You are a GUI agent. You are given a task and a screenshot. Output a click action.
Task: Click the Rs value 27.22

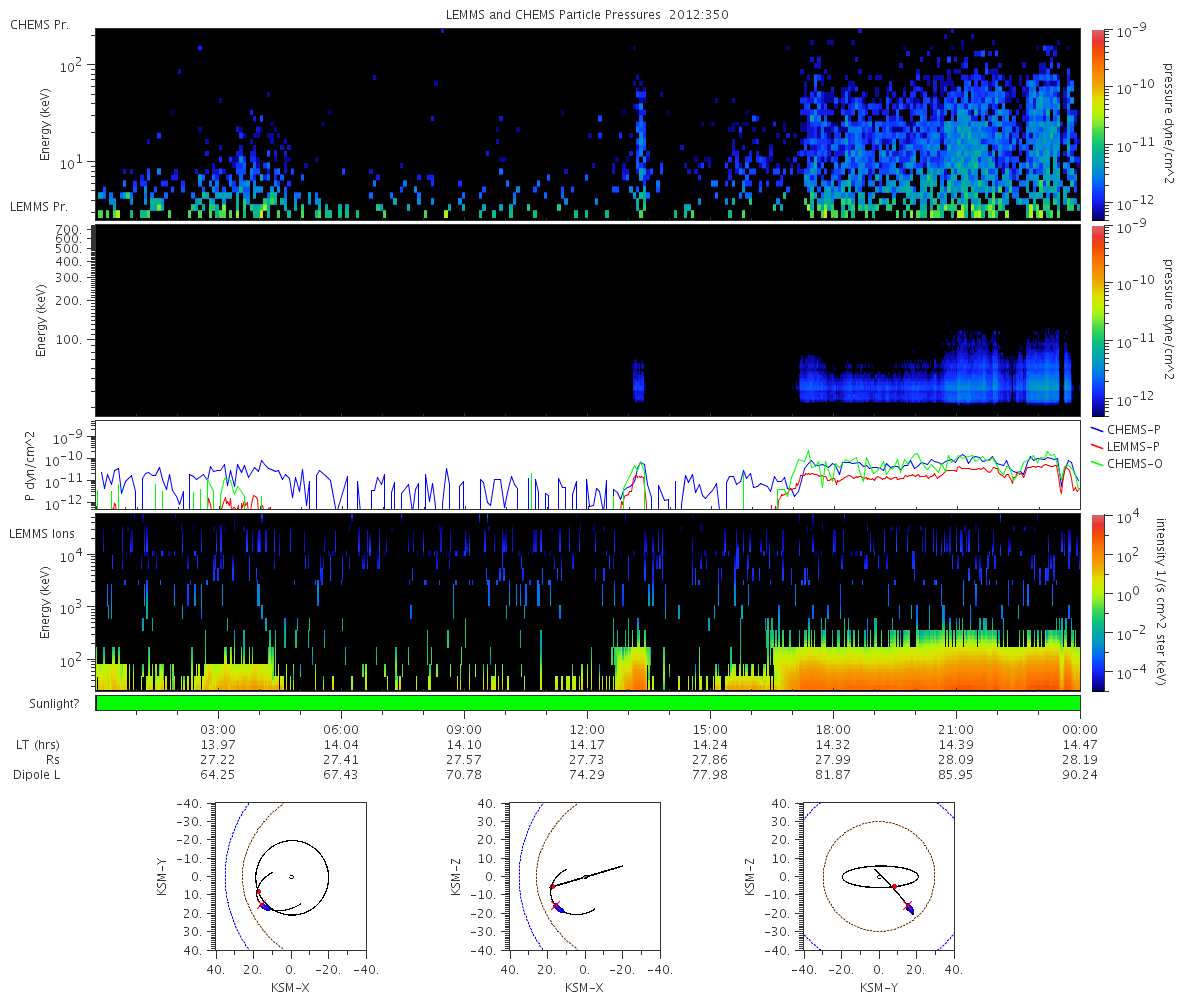click(x=218, y=760)
